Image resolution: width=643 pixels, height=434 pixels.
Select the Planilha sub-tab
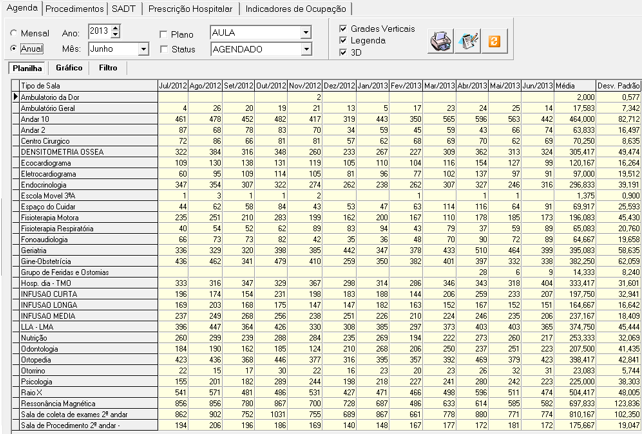pyautogui.click(x=27, y=68)
